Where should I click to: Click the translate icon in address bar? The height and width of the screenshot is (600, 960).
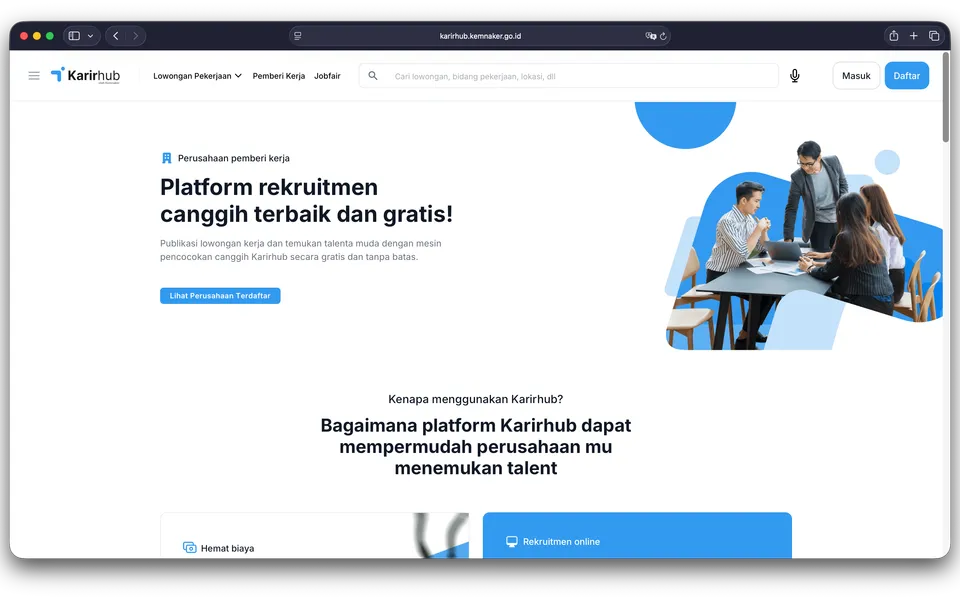coord(650,36)
